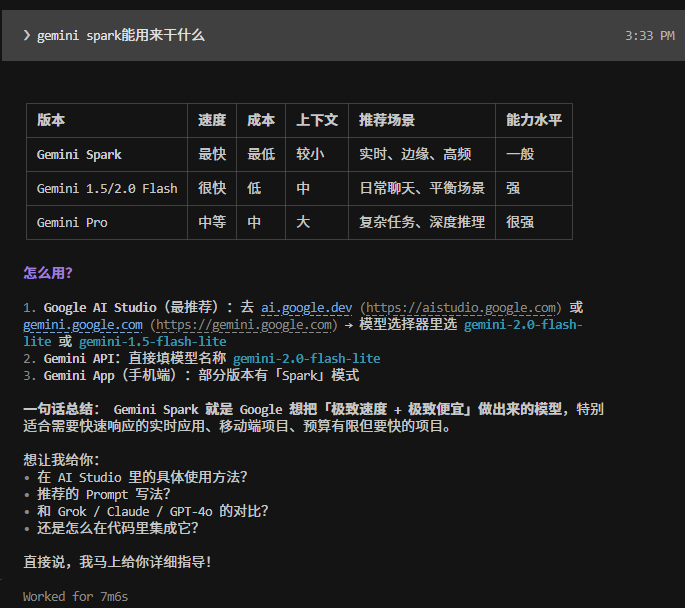
Task: Open the ai.google.dev link
Action: point(306,307)
